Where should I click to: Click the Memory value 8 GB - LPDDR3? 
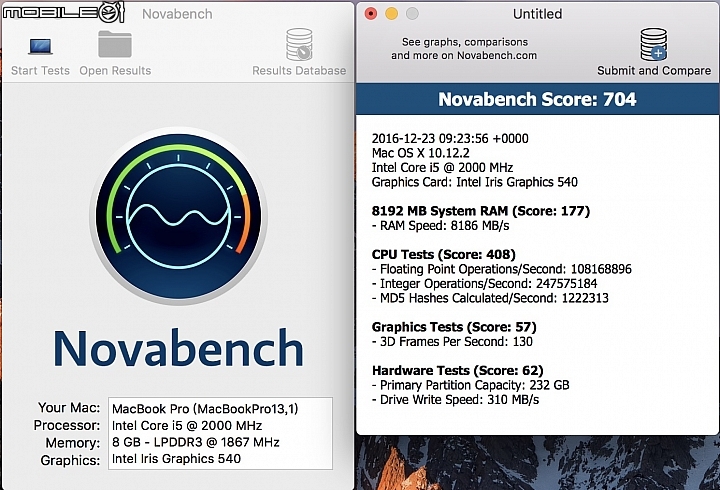[196, 442]
